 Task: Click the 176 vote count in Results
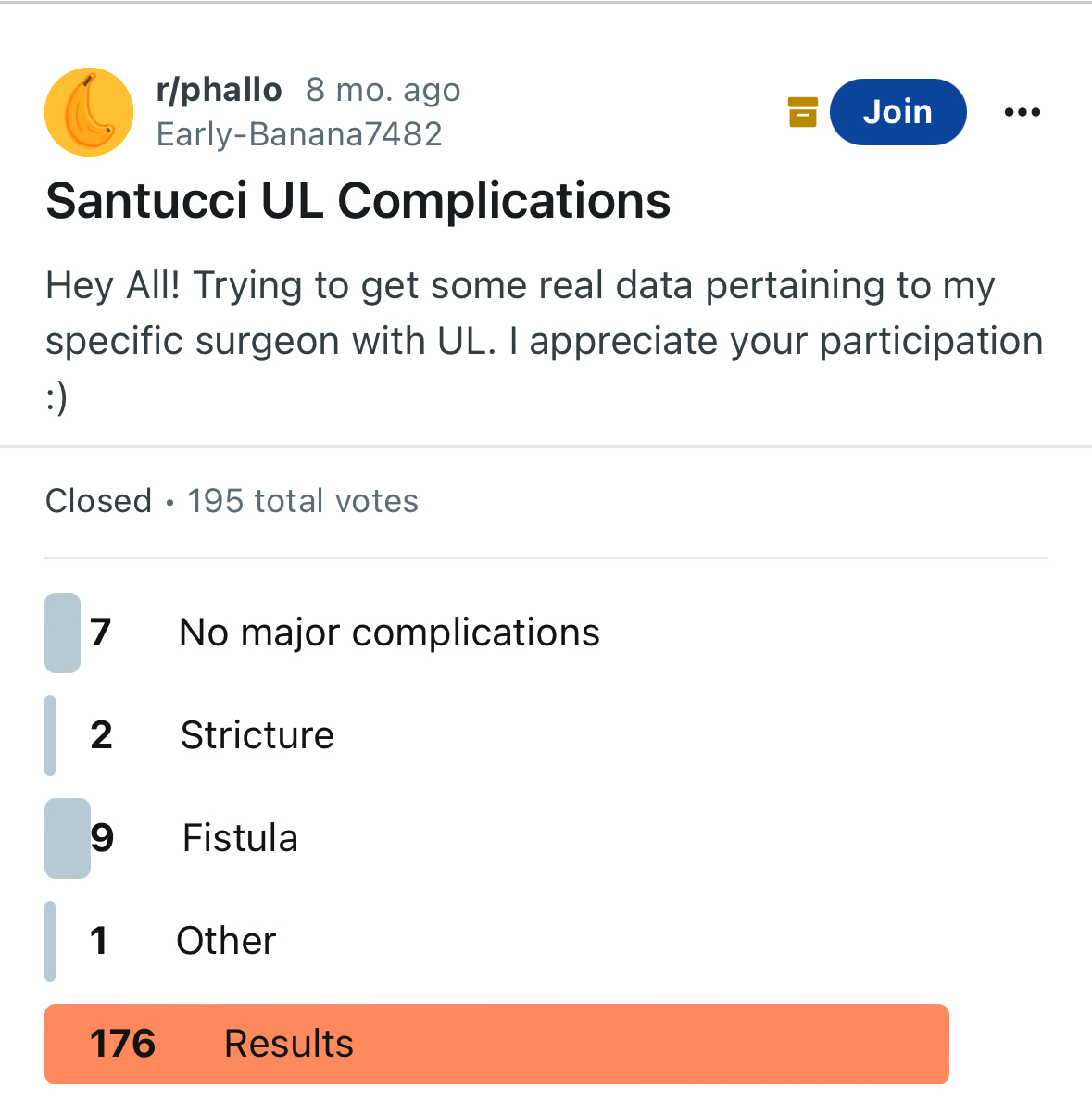point(122,1044)
